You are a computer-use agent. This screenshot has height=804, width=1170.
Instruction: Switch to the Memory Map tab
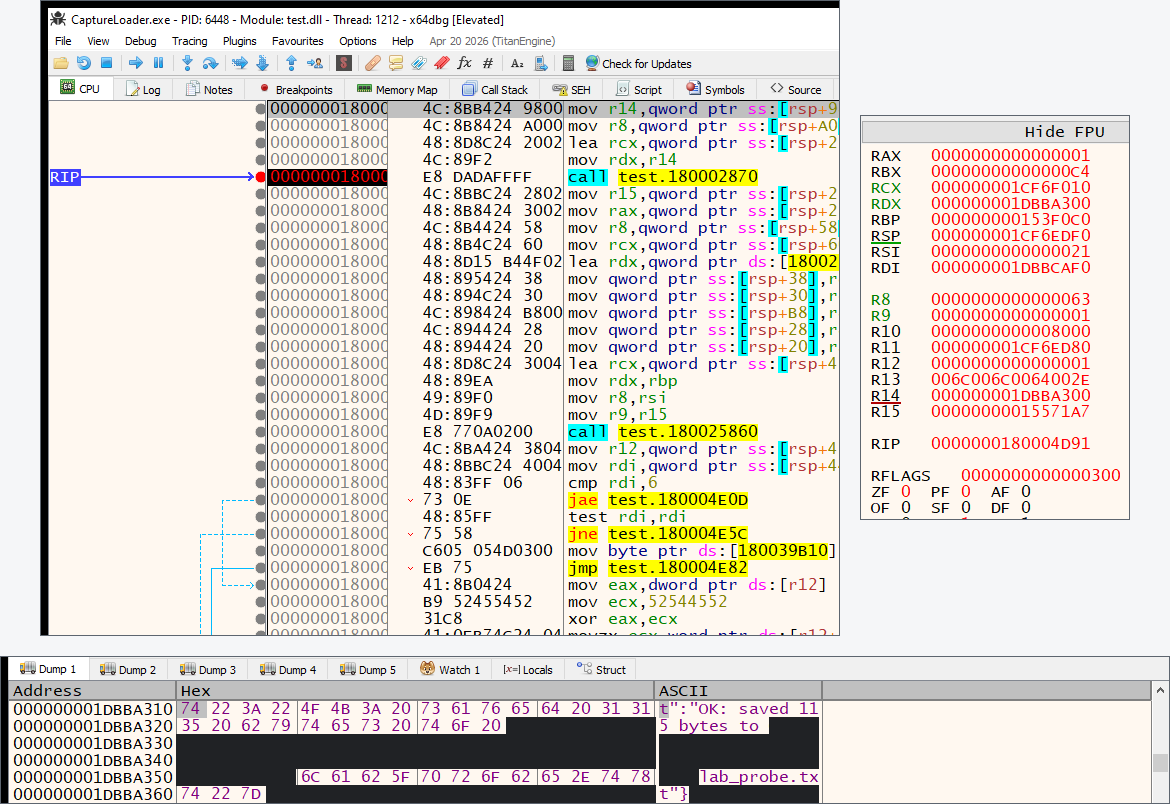(397, 90)
